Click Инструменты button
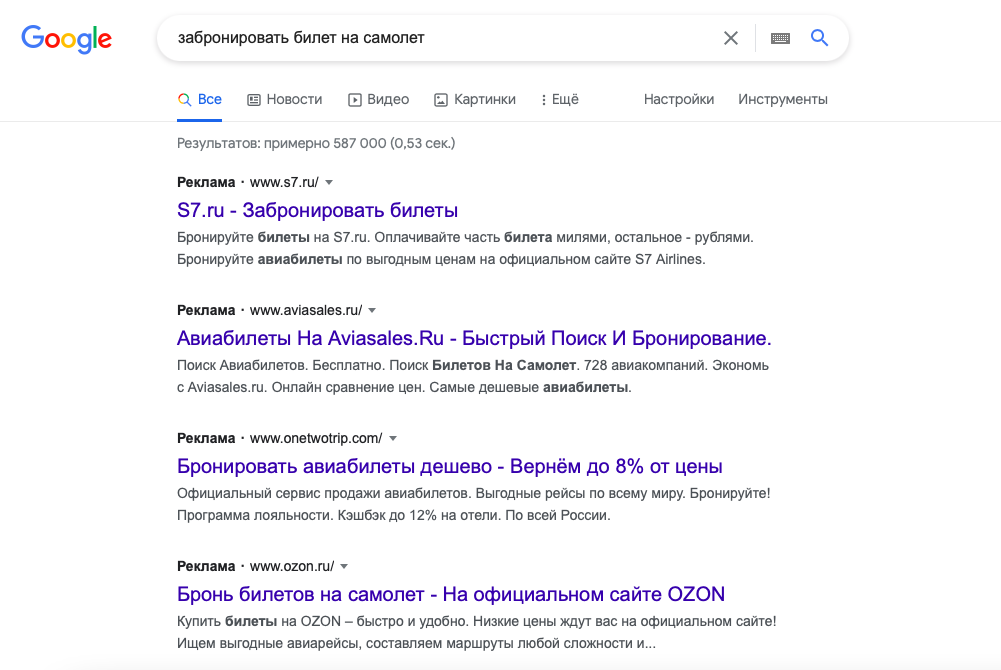 point(783,99)
